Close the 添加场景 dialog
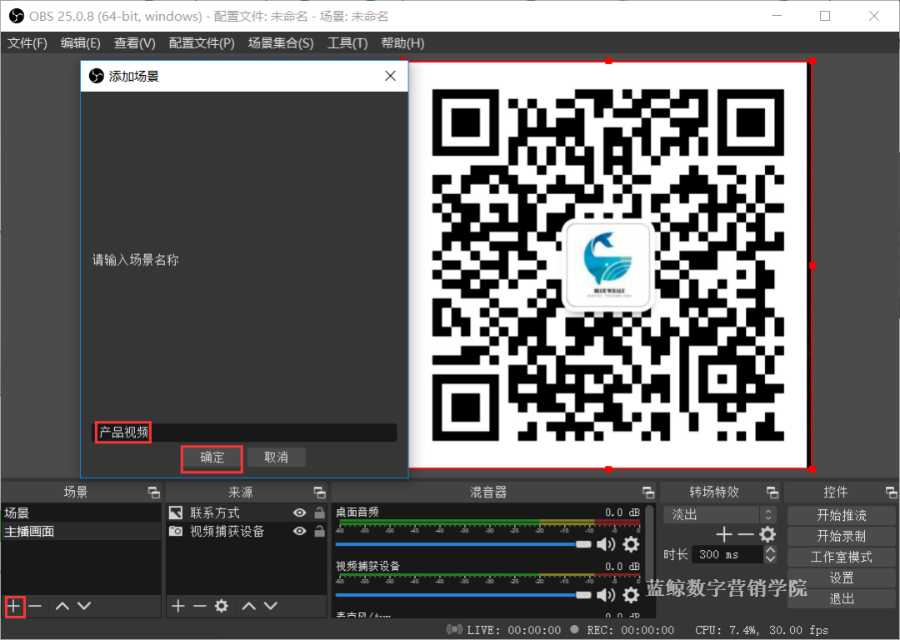Image resolution: width=900 pixels, height=640 pixels. click(390, 76)
